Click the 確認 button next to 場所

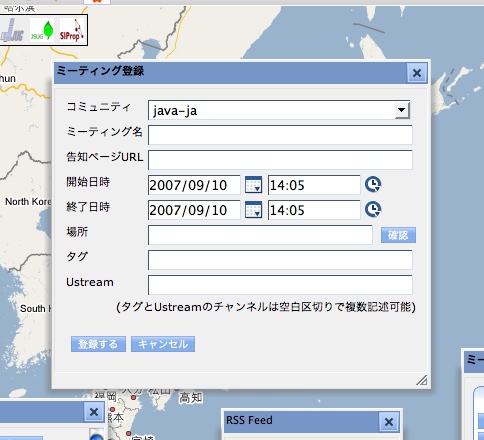coord(398,235)
